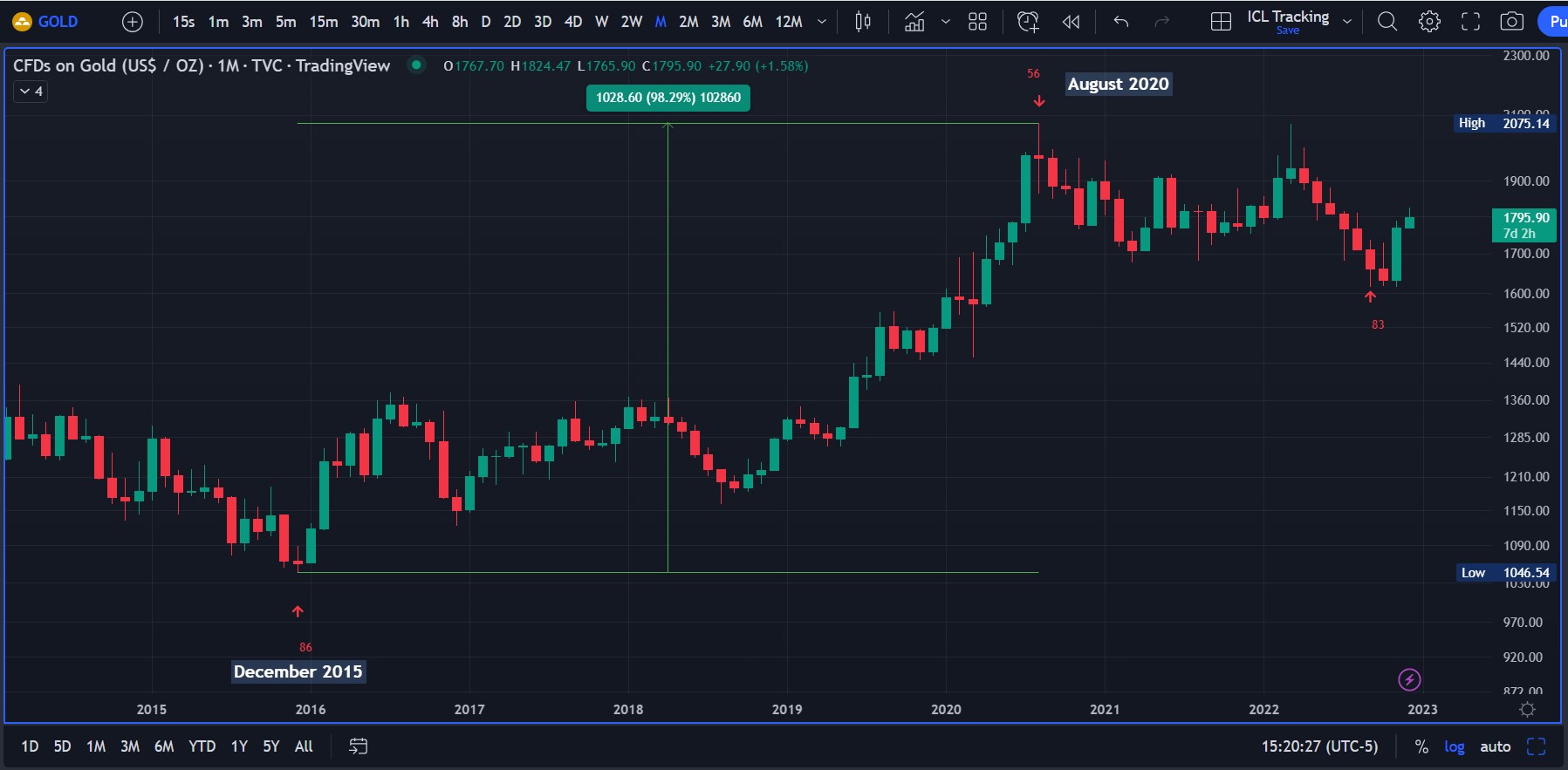Expand the indicators favorites dropdown arrow
The image size is (1568, 770).
coord(946,22)
